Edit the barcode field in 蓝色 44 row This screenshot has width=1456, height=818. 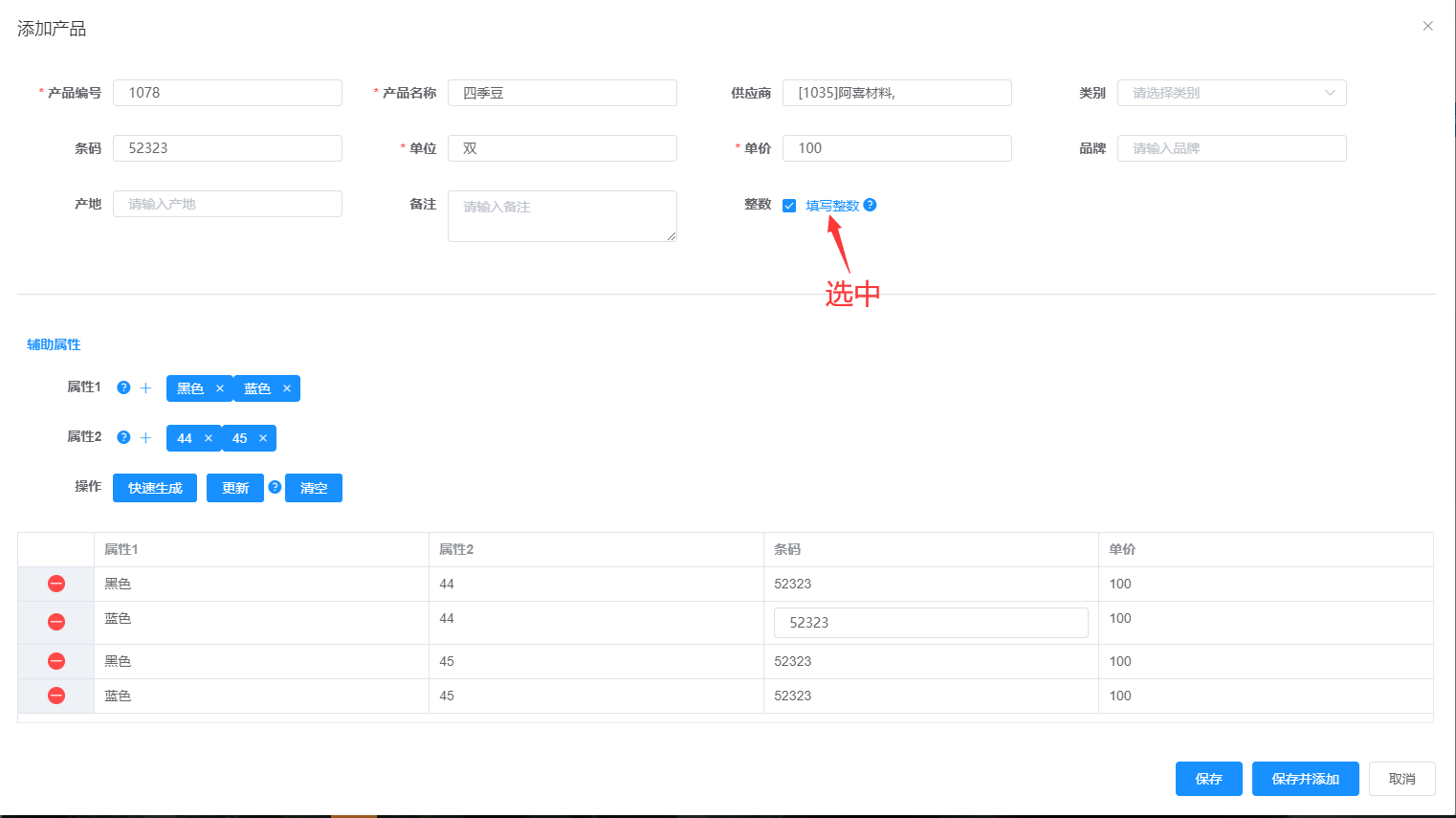click(930, 623)
